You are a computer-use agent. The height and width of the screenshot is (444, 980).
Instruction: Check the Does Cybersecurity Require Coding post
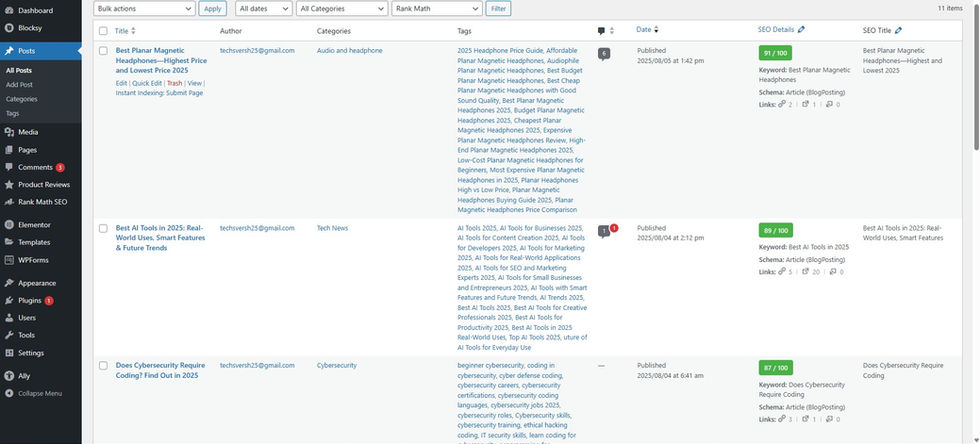103,366
